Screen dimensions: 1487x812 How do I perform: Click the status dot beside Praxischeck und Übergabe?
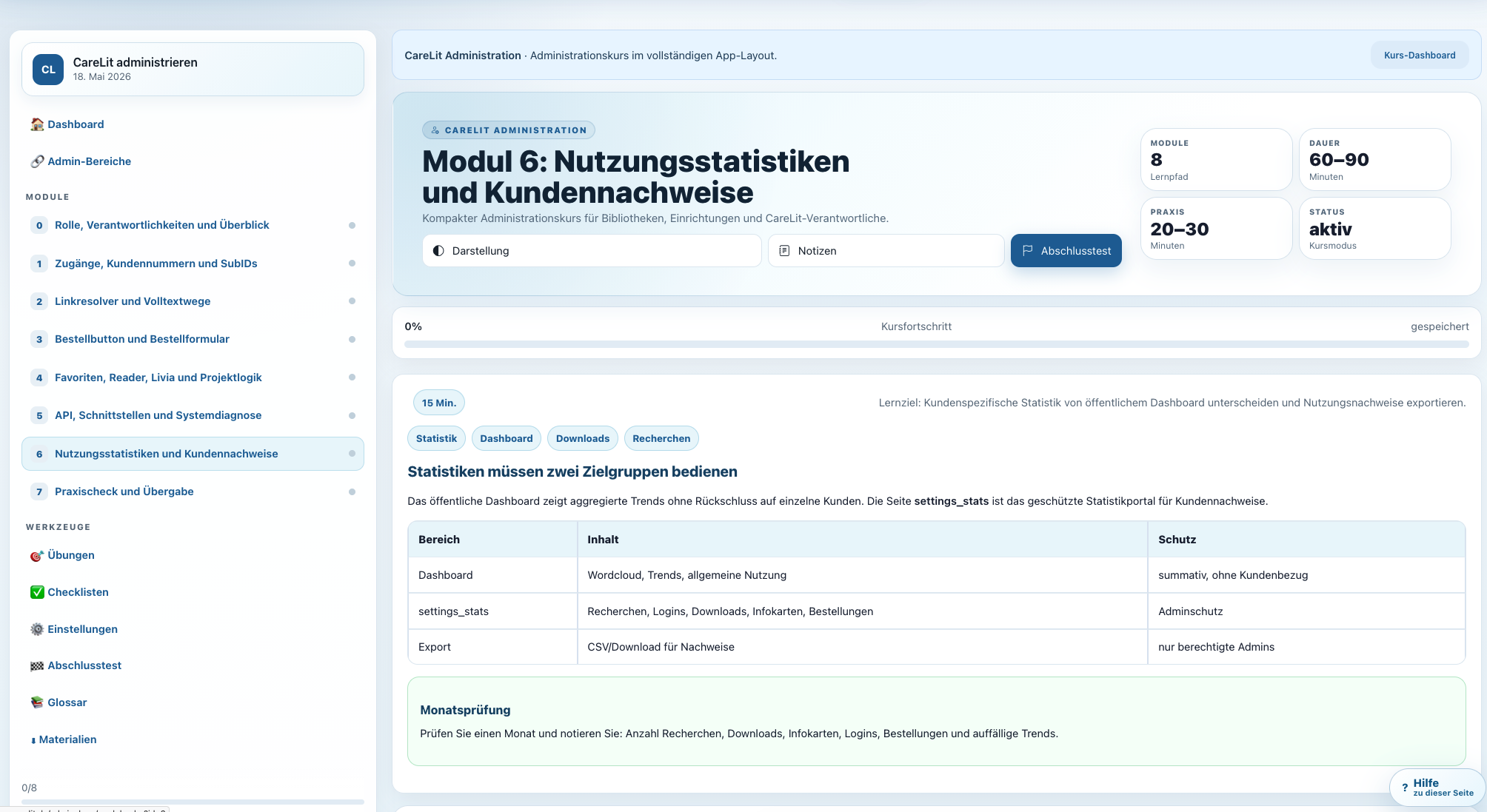pos(352,491)
